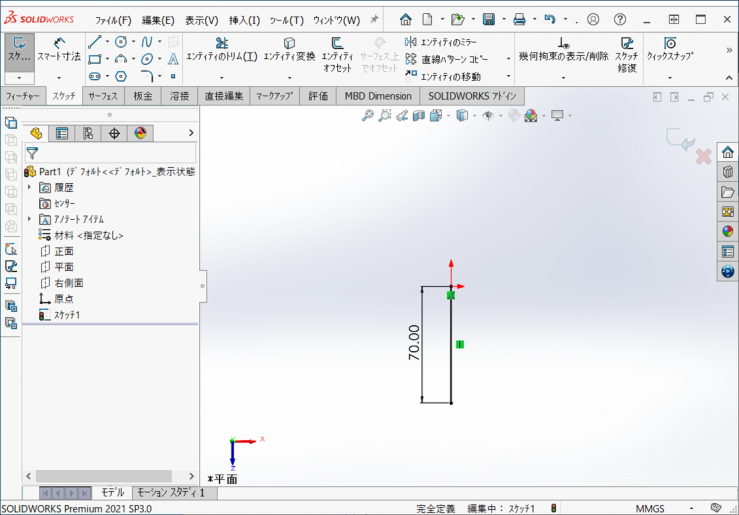Open SOLIDWORKS Resources home in task pane

727,152
